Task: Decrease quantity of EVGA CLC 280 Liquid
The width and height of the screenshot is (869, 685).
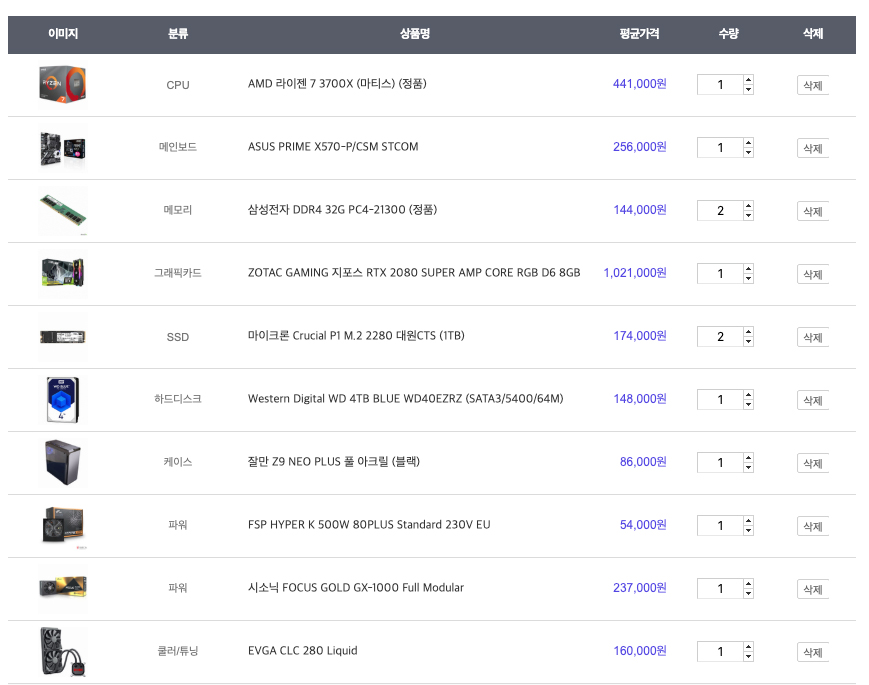Action: pyautogui.click(x=748, y=656)
